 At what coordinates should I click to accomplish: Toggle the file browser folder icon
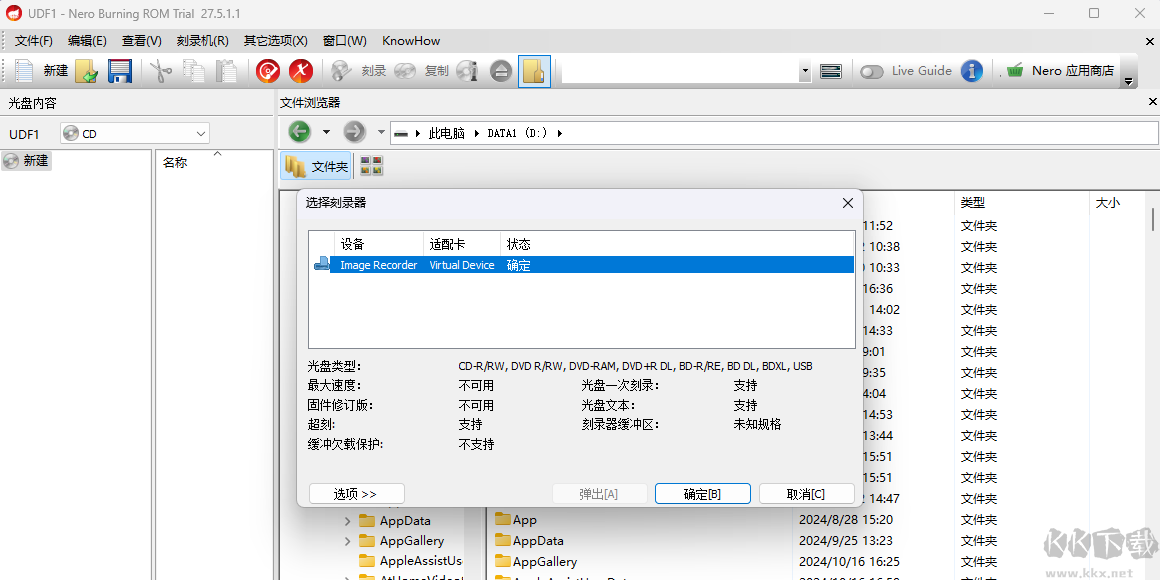tap(534, 71)
